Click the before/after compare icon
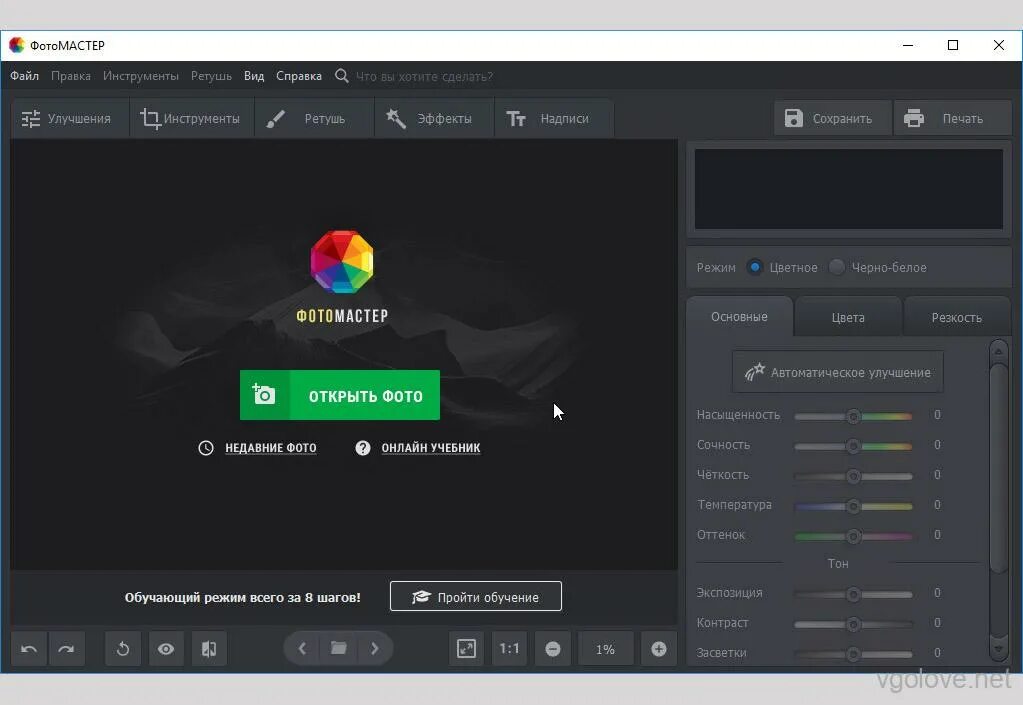This screenshot has height=705, width=1023. tap(209, 649)
